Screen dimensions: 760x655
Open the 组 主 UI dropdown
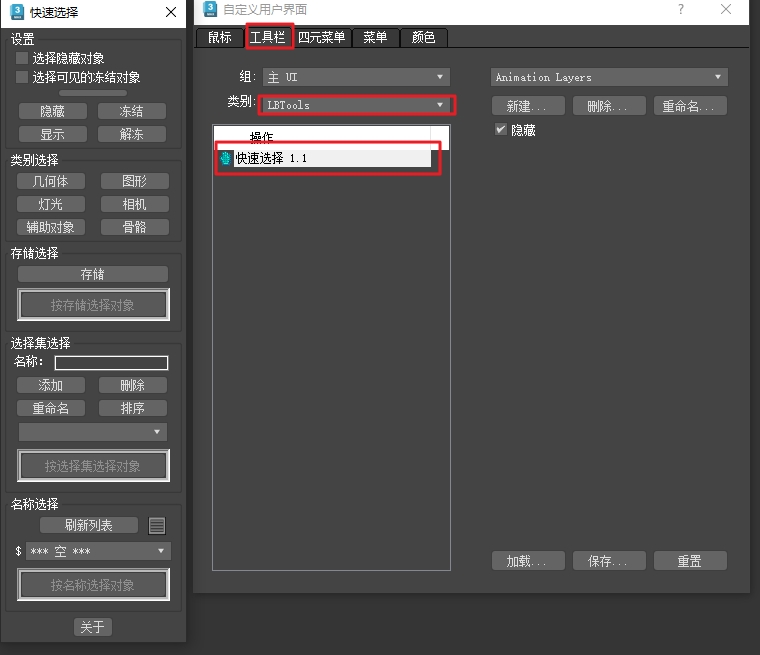[x=356, y=77]
